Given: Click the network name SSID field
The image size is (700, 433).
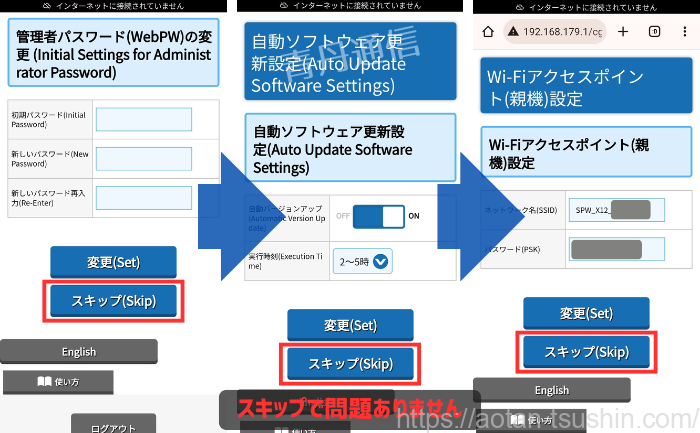Looking at the screenshot, I should pos(613,210).
